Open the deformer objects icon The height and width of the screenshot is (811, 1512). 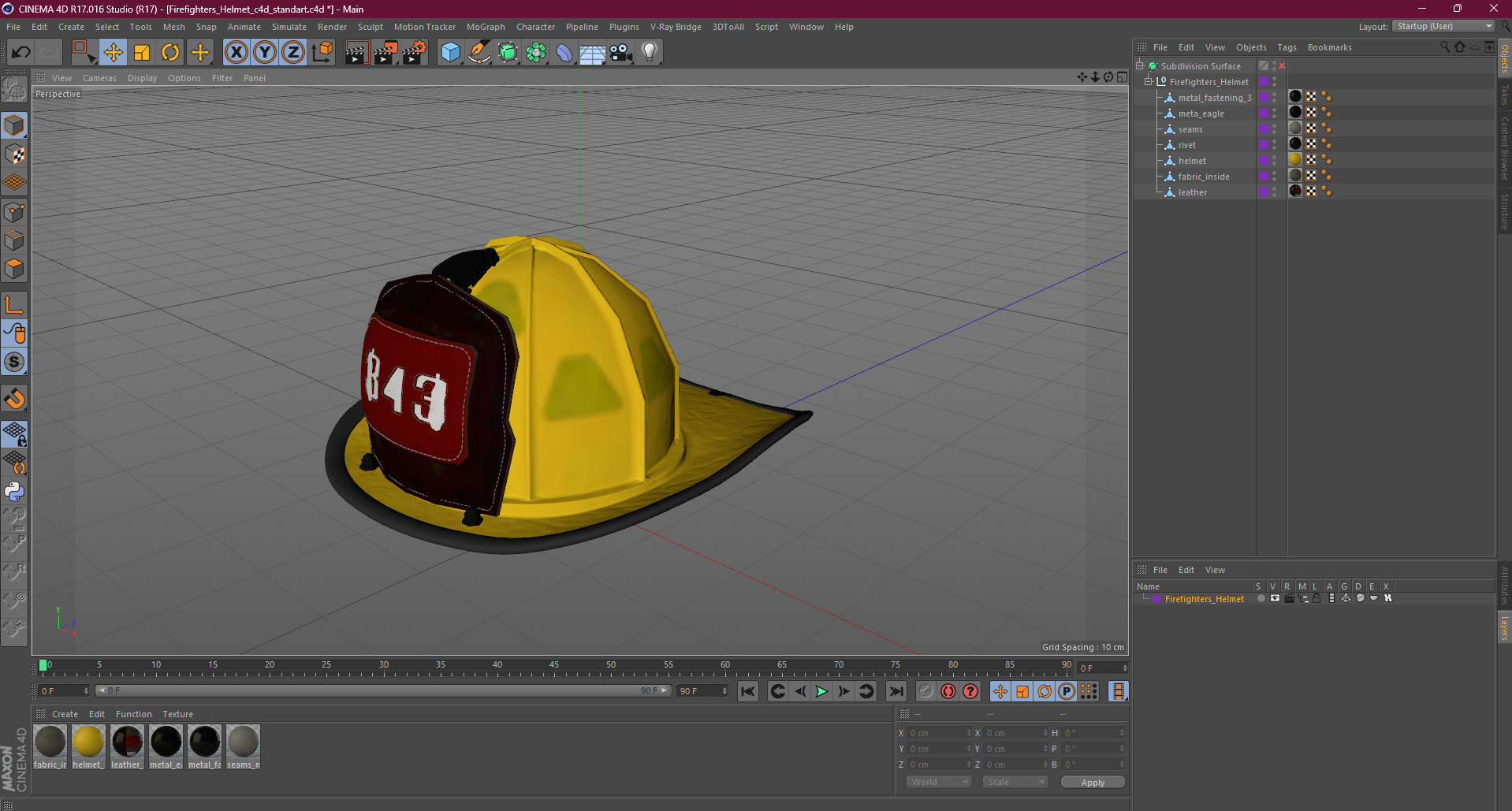[564, 53]
